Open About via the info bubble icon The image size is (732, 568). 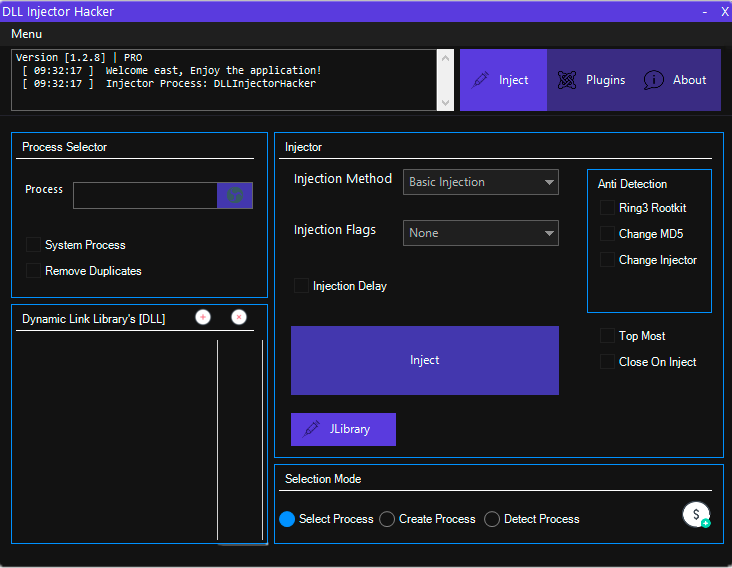(x=654, y=80)
